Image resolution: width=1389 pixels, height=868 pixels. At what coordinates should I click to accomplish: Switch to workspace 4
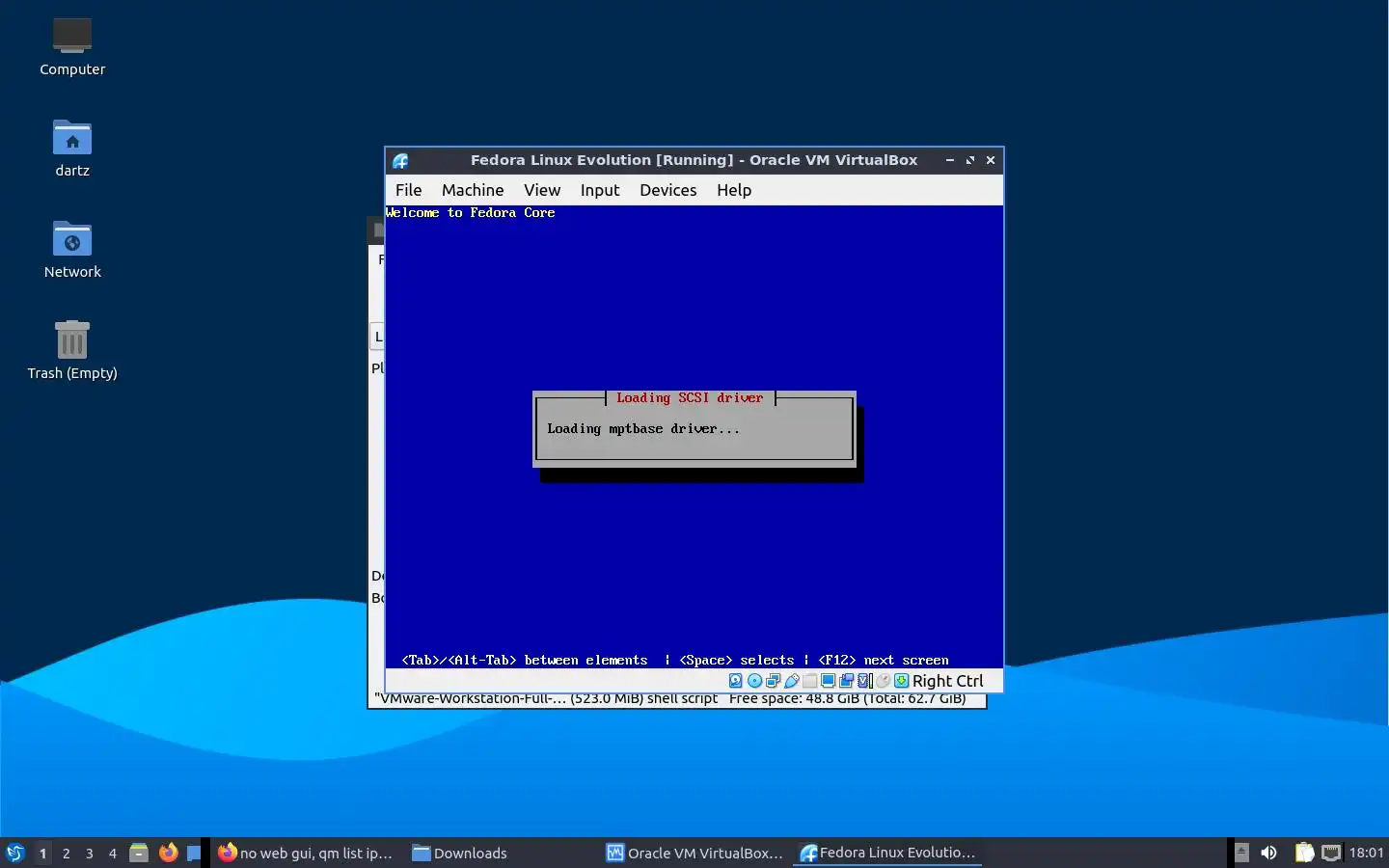tap(112, 853)
